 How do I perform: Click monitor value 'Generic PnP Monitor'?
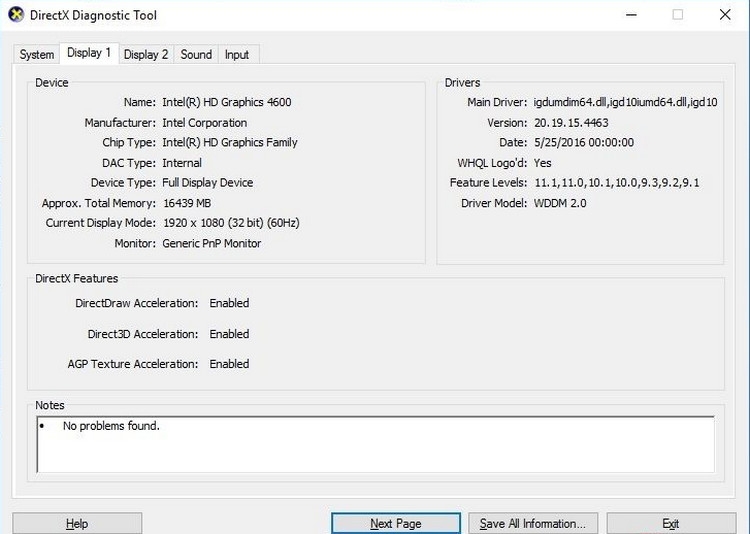click(212, 243)
